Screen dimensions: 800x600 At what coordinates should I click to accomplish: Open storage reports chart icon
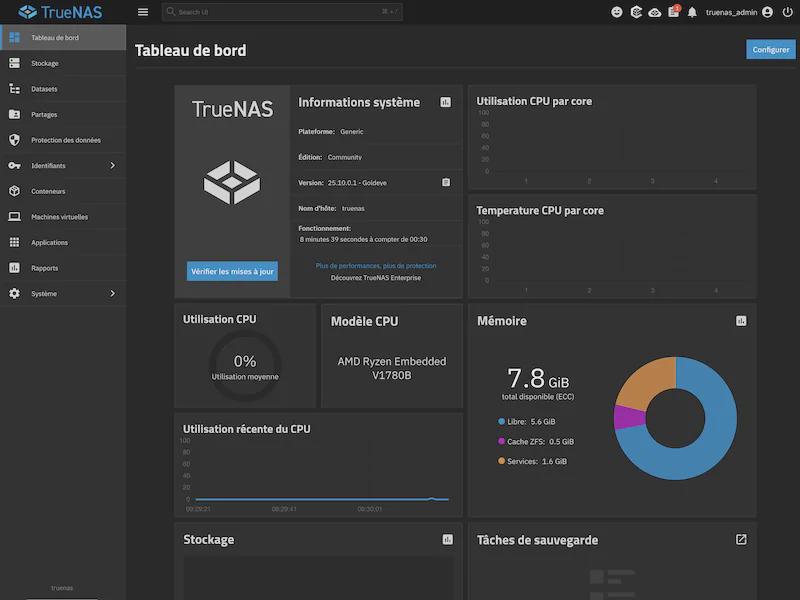(447, 539)
